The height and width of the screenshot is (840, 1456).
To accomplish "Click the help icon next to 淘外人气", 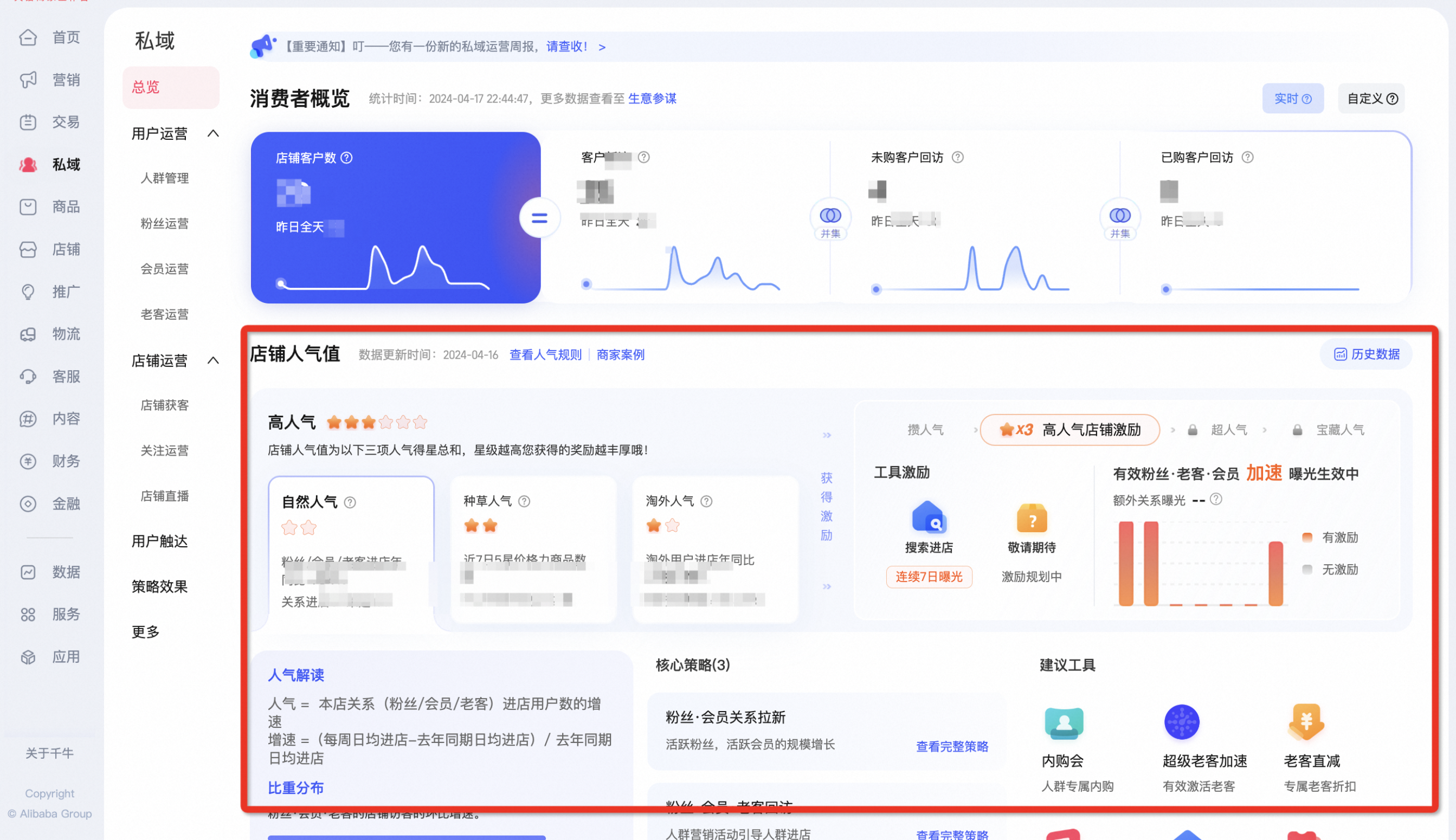I will [x=707, y=502].
